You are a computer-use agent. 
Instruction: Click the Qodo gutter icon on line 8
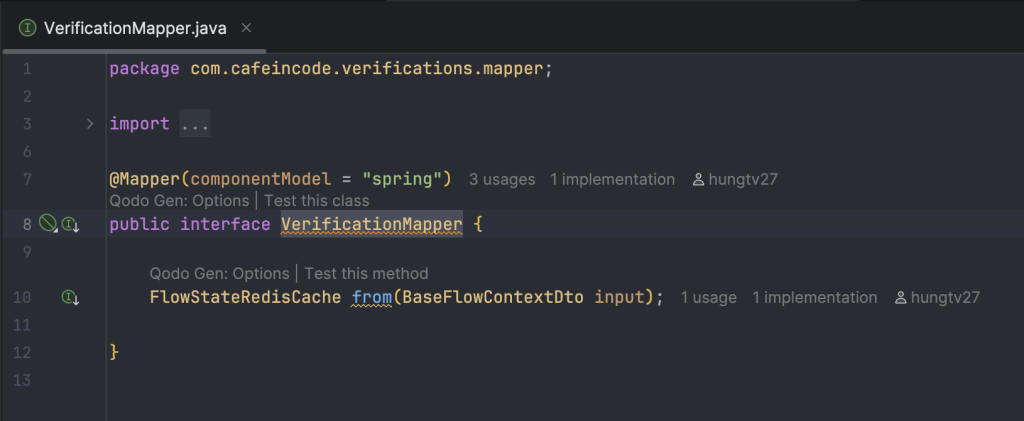pos(48,224)
